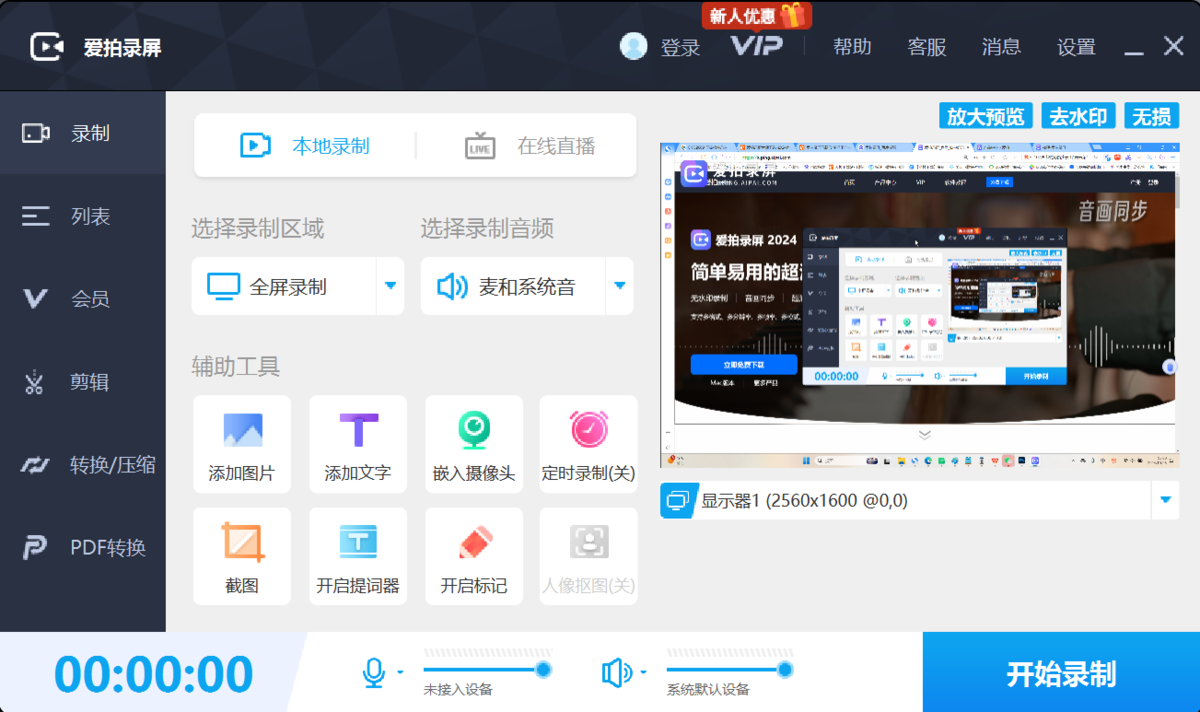Expand the 显示器1 monitor selection dropdown
The width and height of the screenshot is (1200, 712).
click(x=1165, y=499)
